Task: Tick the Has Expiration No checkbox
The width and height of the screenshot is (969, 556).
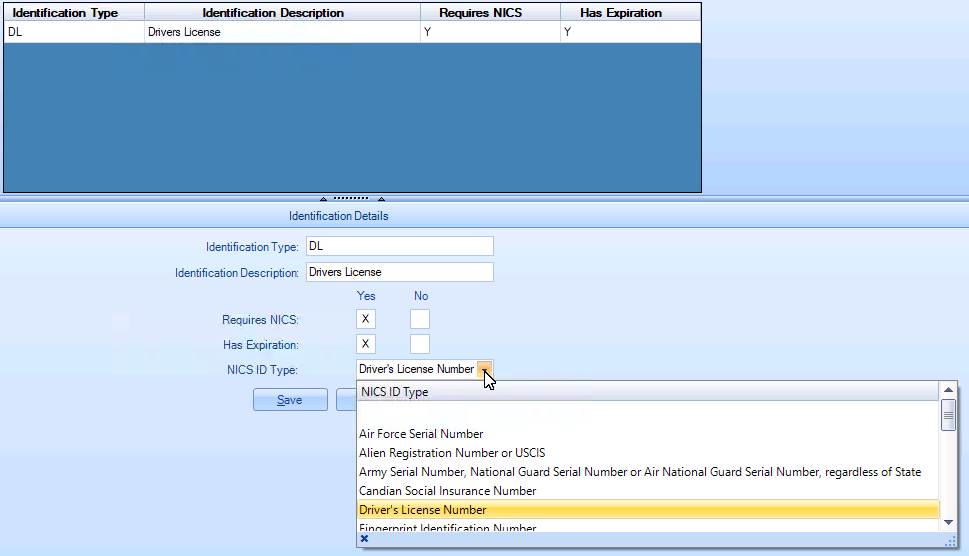Action: (x=420, y=344)
